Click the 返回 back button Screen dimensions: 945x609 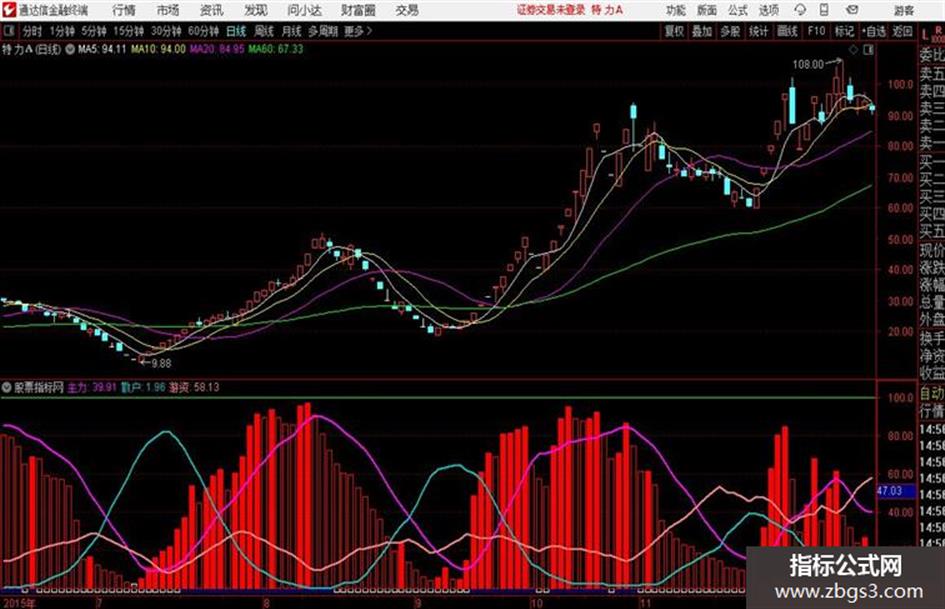tap(902, 31)
